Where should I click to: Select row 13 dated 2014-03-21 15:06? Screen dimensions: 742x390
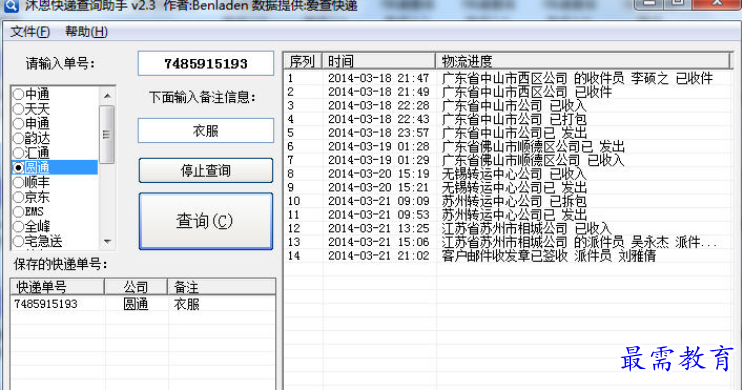click(x=508, y=242)
